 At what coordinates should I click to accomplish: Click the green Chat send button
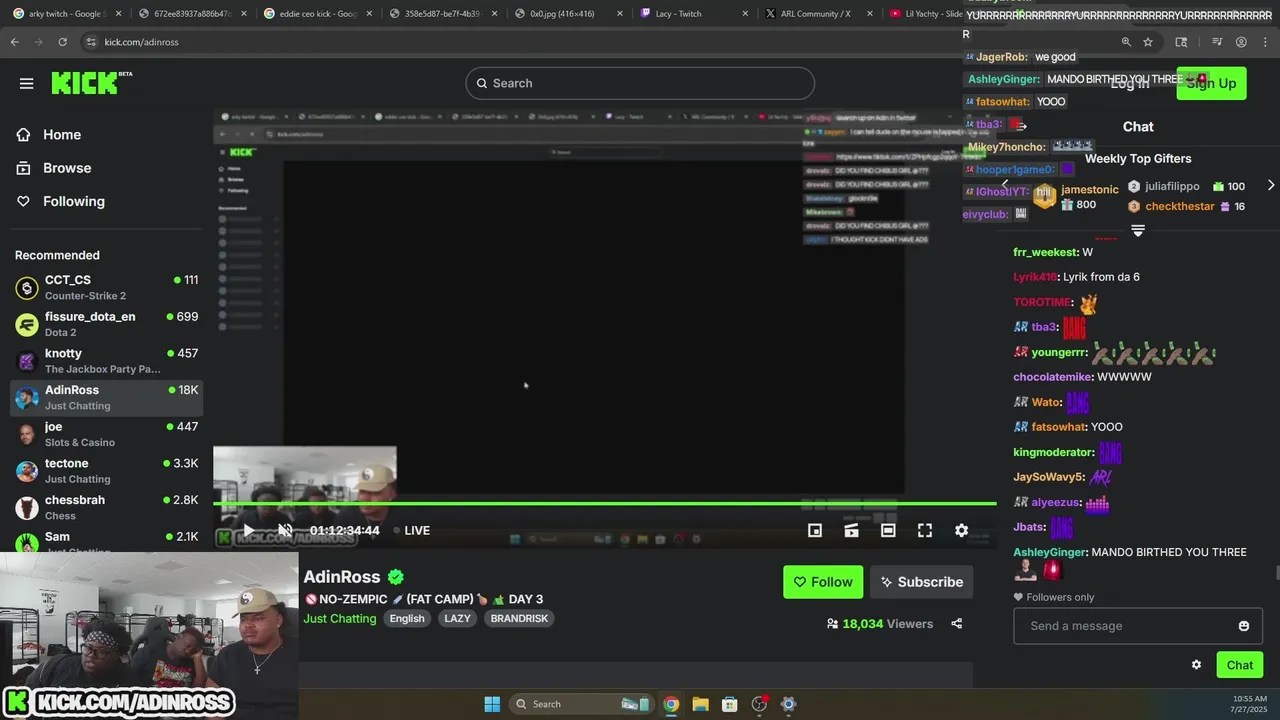(x=1240, y=665)
